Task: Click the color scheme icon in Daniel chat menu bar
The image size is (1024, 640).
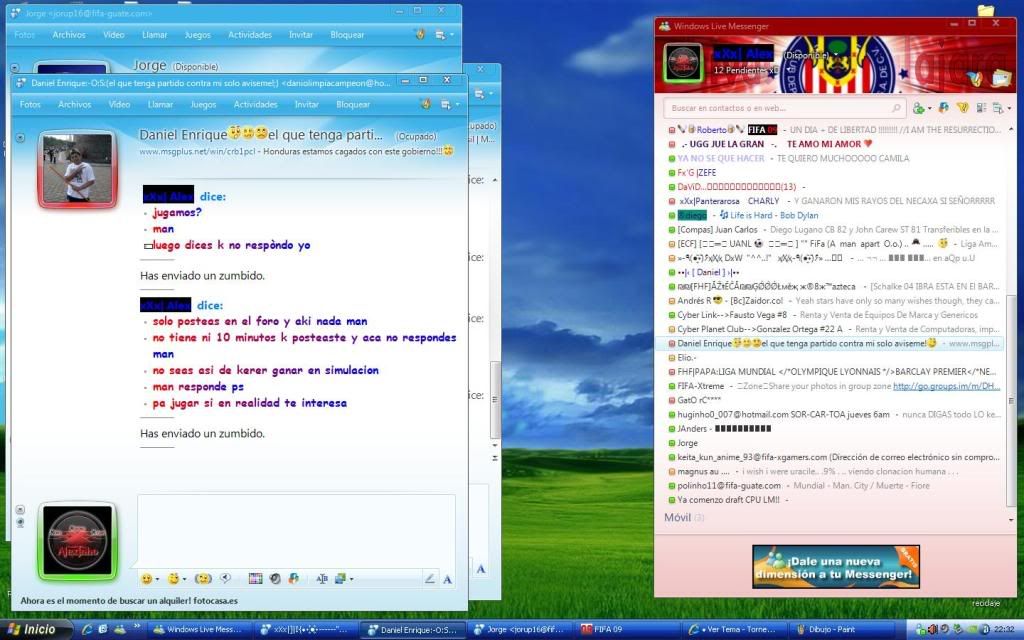Action: pos(425,104)
